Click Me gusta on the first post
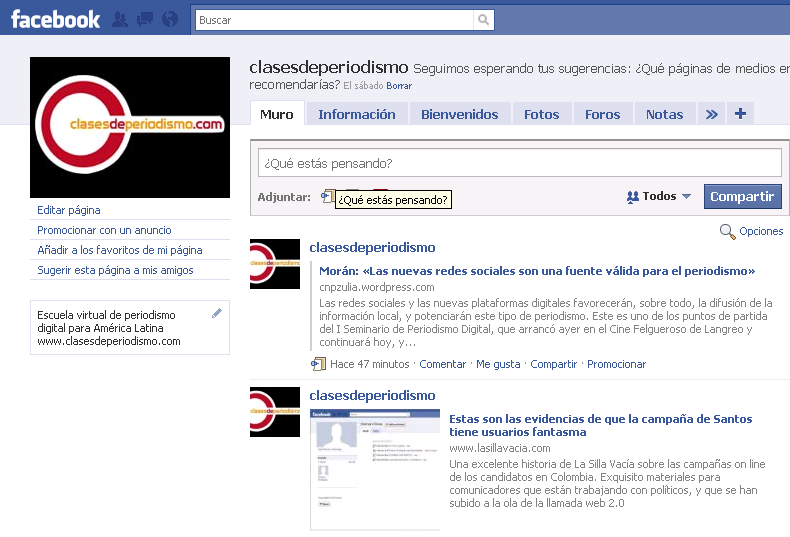790x537 pixels. coord(498,364)
